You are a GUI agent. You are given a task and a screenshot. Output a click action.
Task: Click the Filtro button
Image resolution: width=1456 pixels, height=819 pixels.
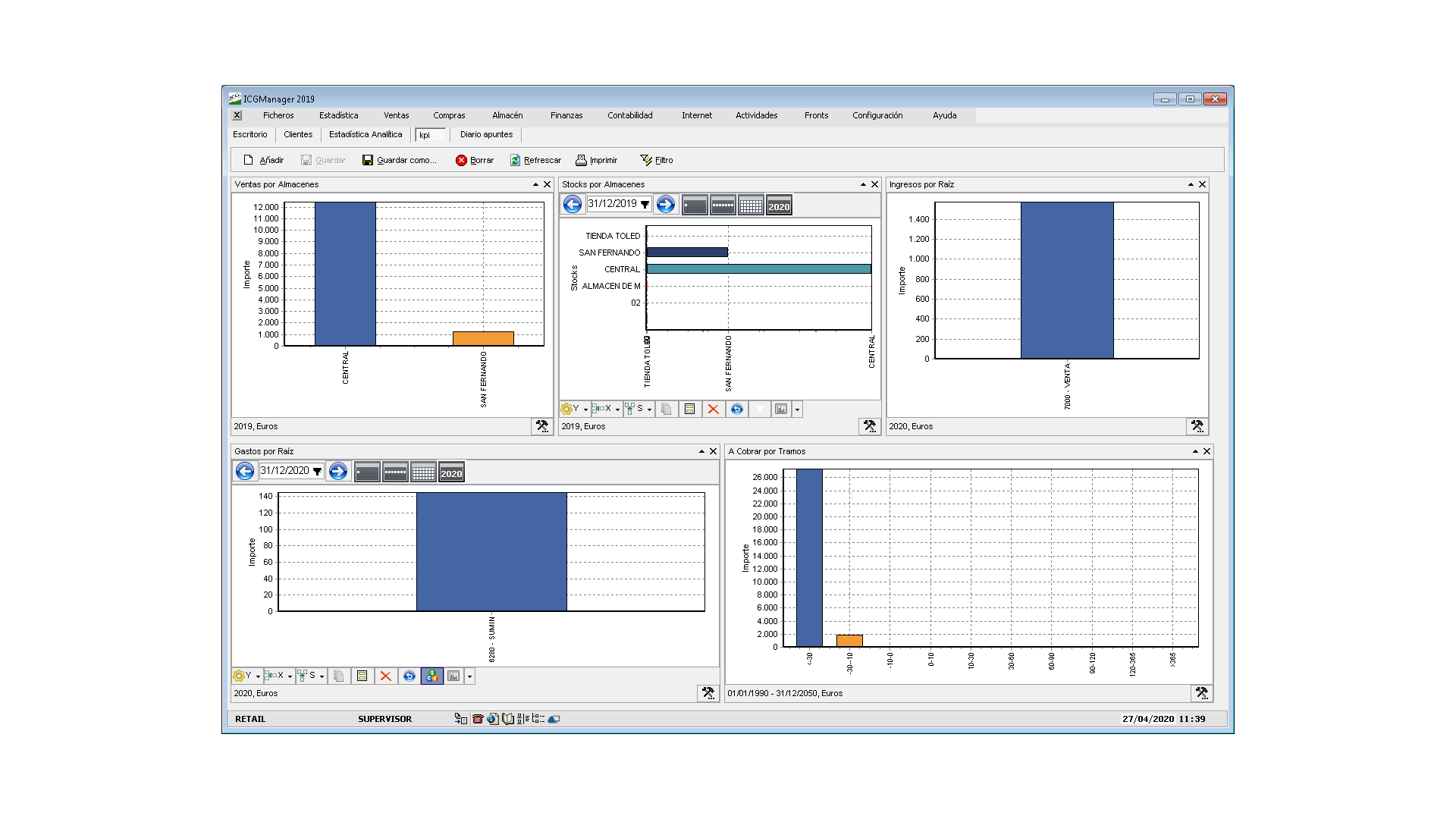point(657,160)
